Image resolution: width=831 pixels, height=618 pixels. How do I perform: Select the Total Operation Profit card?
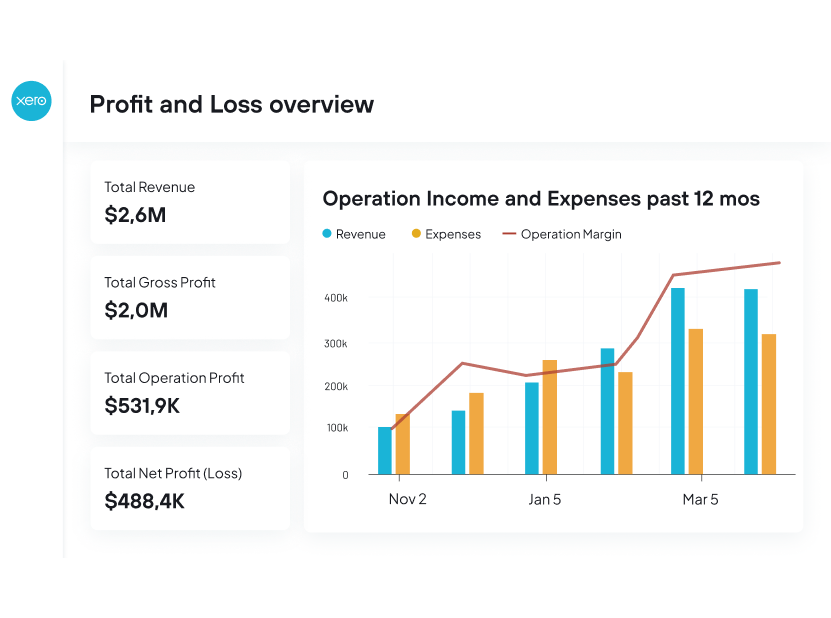tap(190, 392)
